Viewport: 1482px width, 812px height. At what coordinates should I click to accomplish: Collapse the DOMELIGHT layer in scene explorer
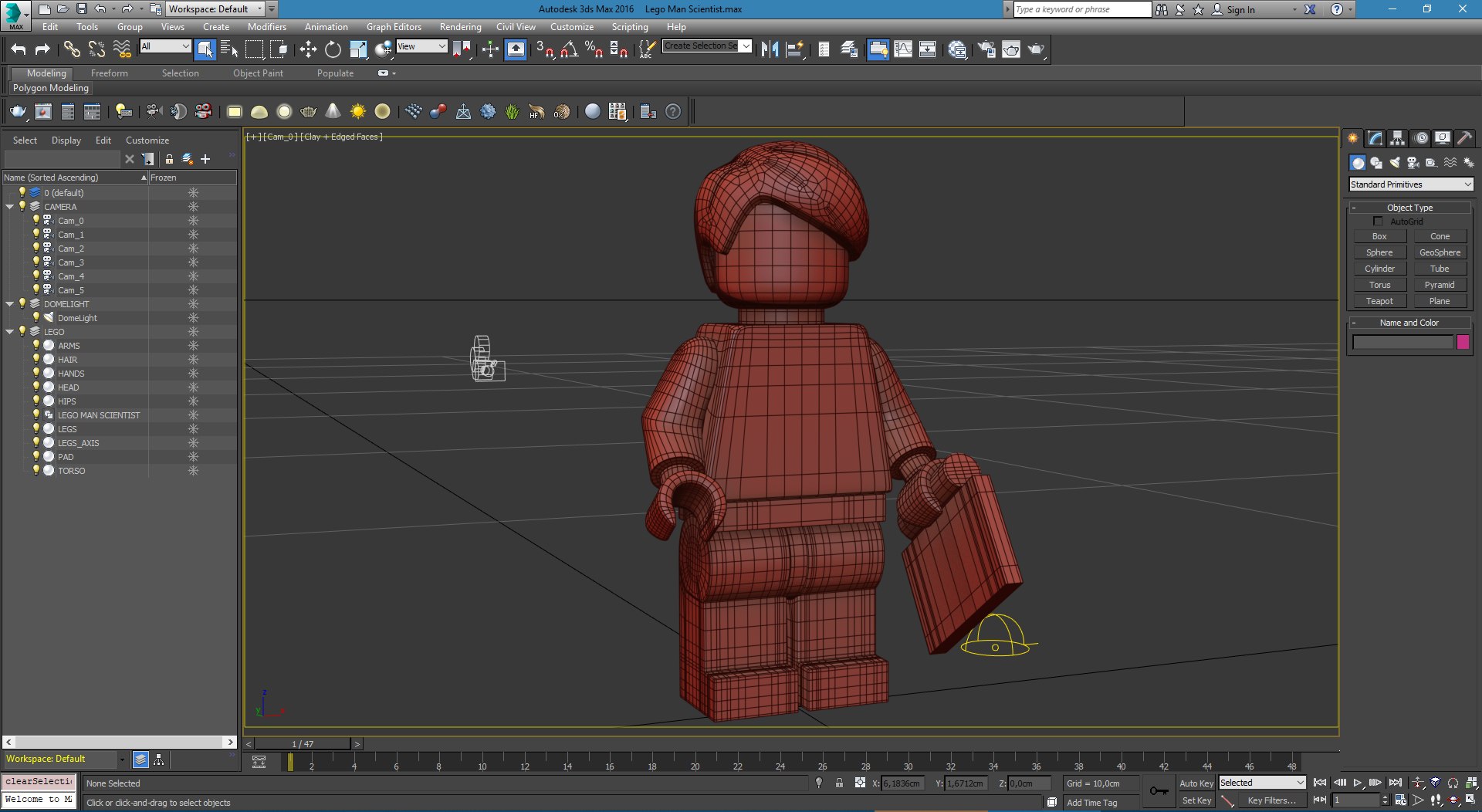pos(9,304)
